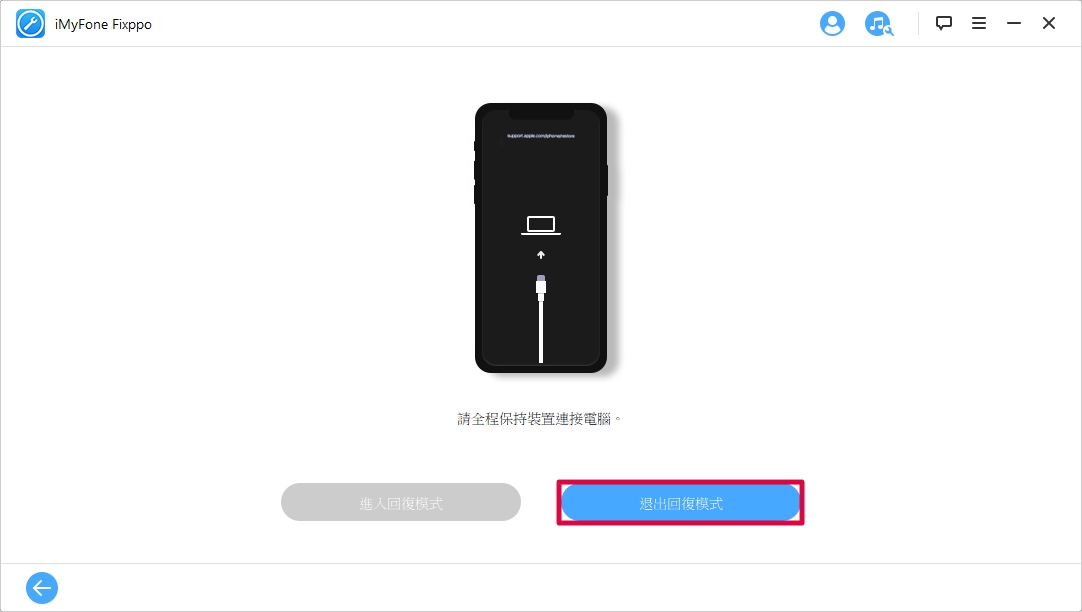Go back with the blue arrow button
This screenshot has height=612, width=1082.
[x=42, y=588]
